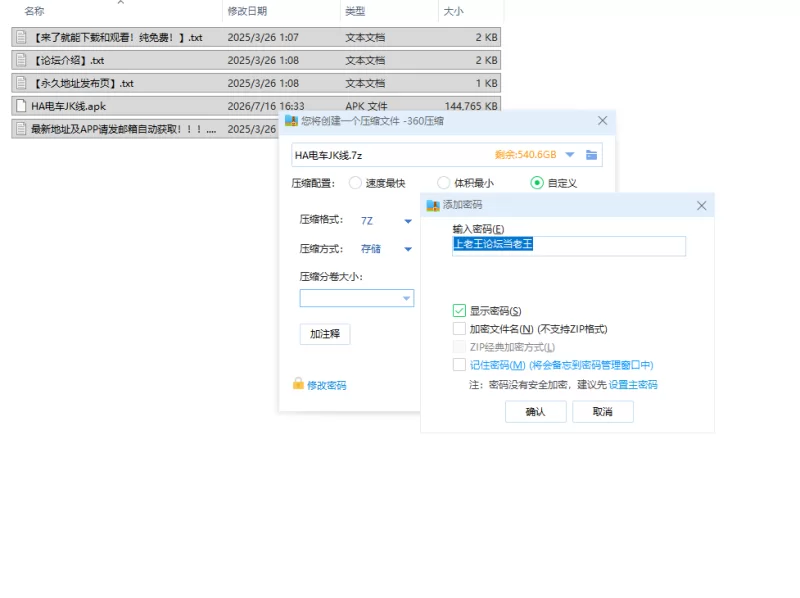Viewport: 800px width, 598px height.
Task: Click the 输入密码 password input field
Action: [569, 246]
